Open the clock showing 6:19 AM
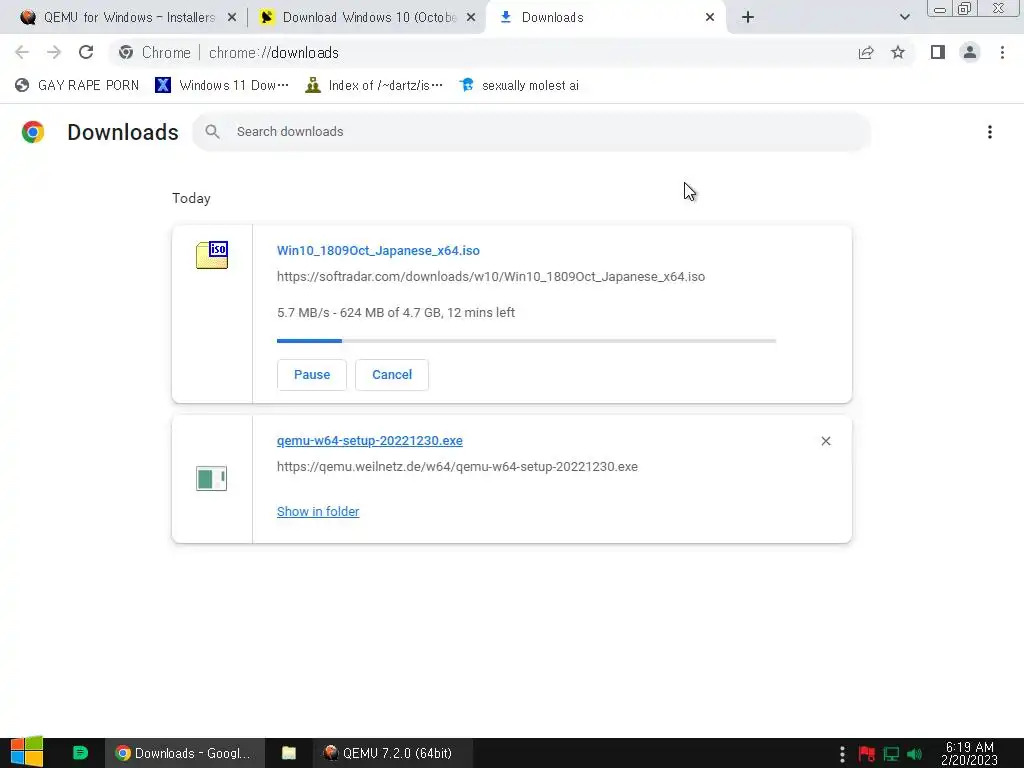The image size is (1024, 768). click(969, 753)
